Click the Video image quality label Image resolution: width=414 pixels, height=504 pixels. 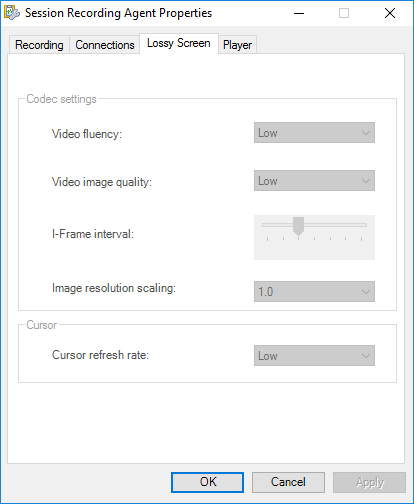click(x=102, y=182)
